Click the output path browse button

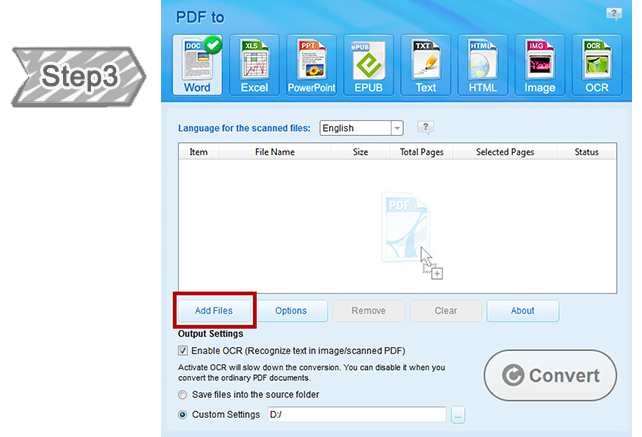pos(458,414)
